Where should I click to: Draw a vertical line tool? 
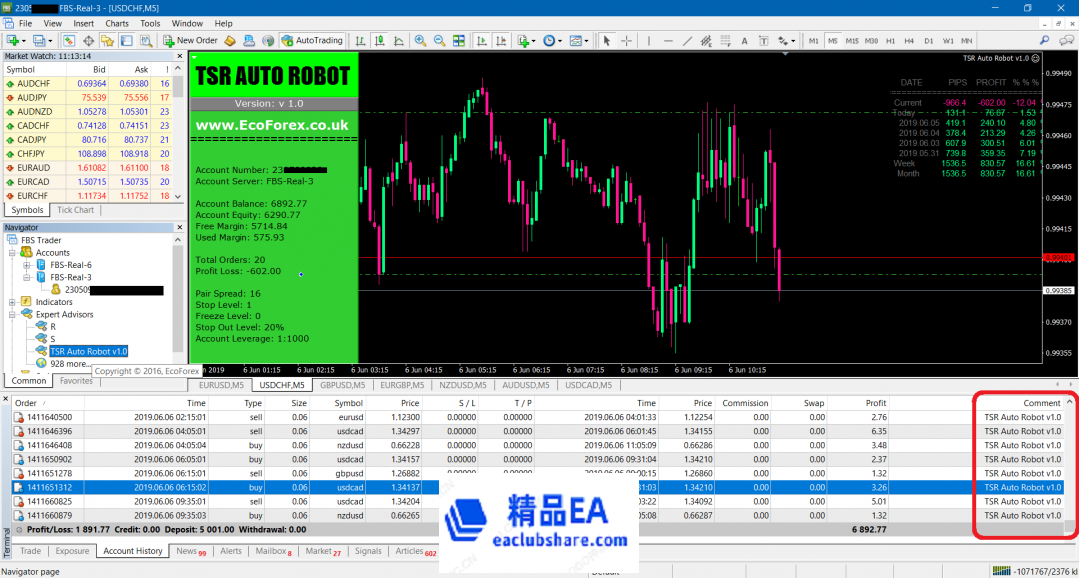pyautogui.click(x=649, y=41)
